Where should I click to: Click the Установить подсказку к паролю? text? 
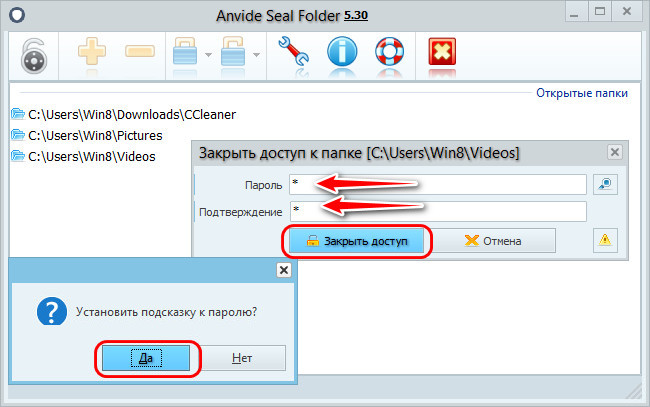coord(166,312)
